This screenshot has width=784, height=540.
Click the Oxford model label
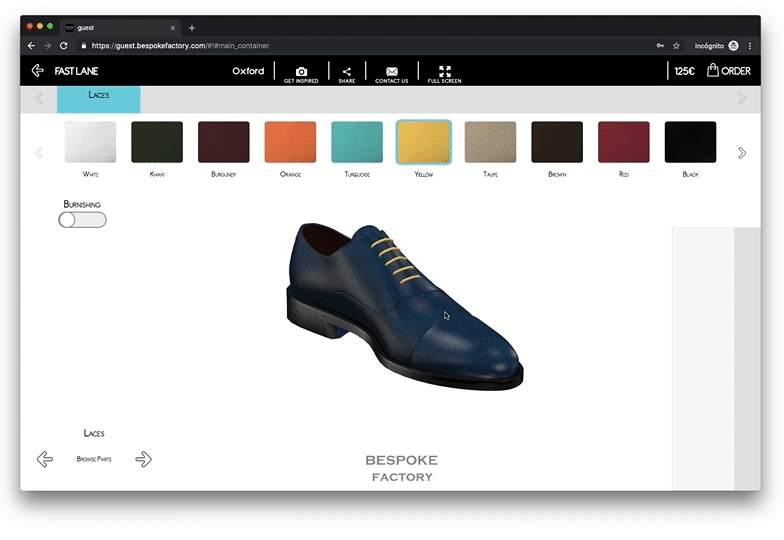[x=248, y=71]
